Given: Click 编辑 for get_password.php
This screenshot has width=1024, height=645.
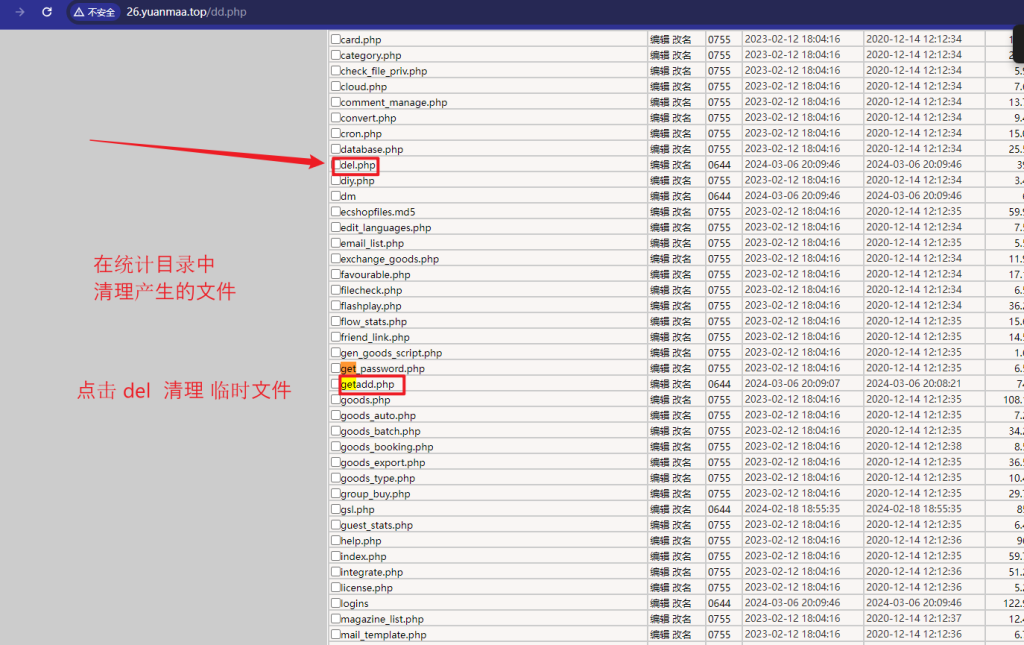Looking at the screenshot, I should (660, 368).
